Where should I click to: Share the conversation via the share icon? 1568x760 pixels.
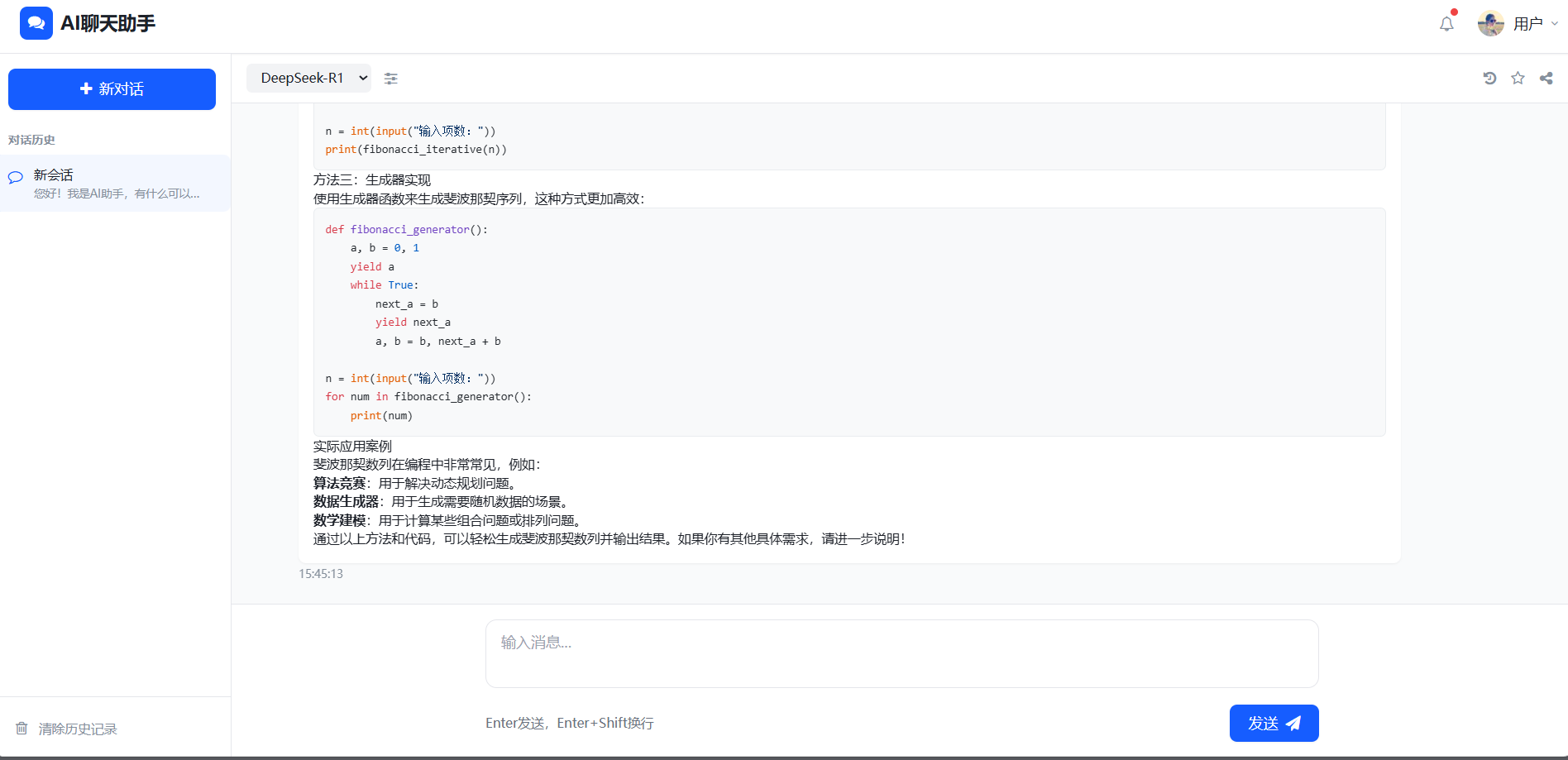click(1546, 78)
